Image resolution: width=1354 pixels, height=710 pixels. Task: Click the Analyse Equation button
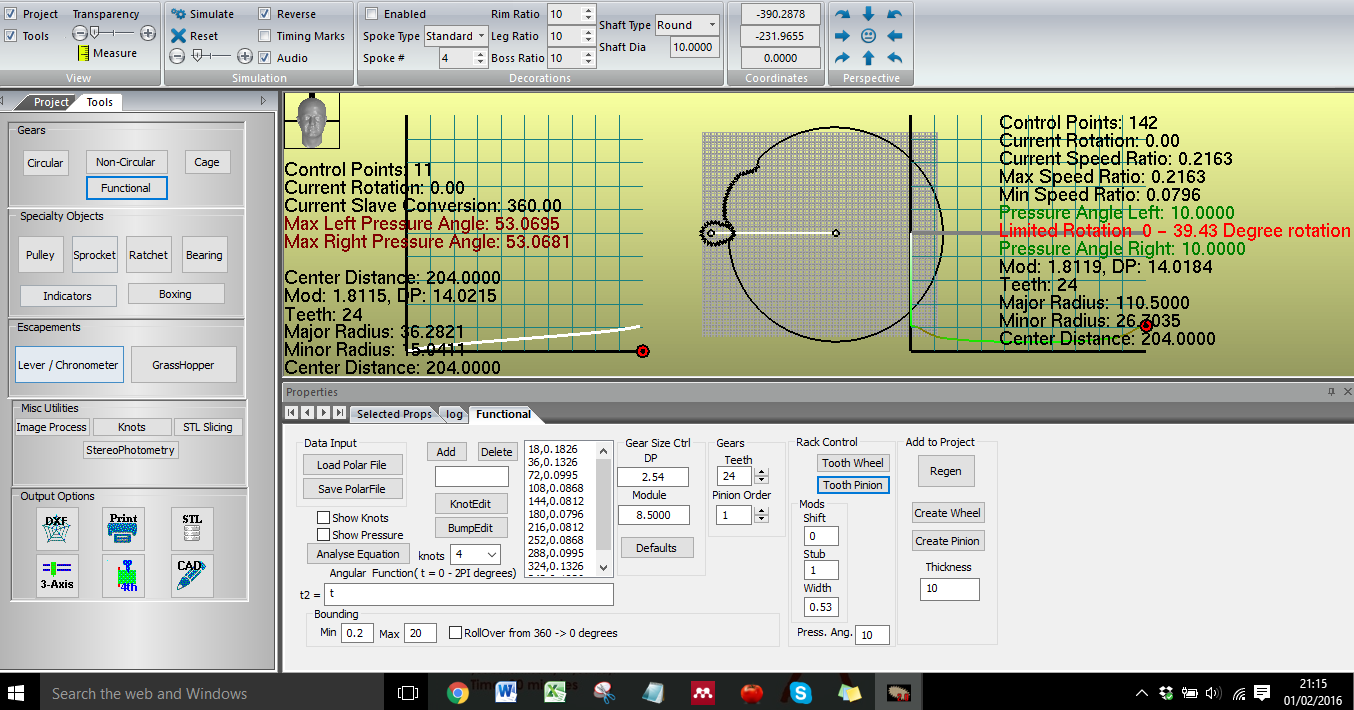[x=357, y=554]
